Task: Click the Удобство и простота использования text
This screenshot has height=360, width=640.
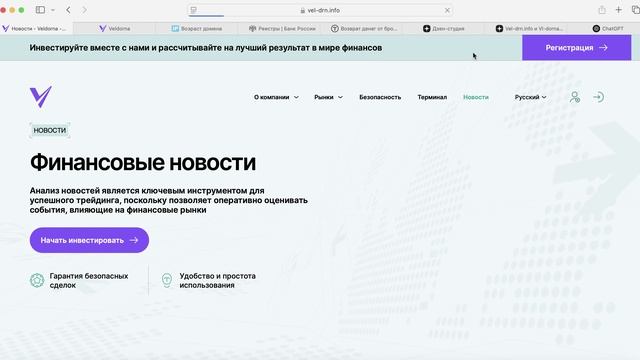Action: coord(218,280)
